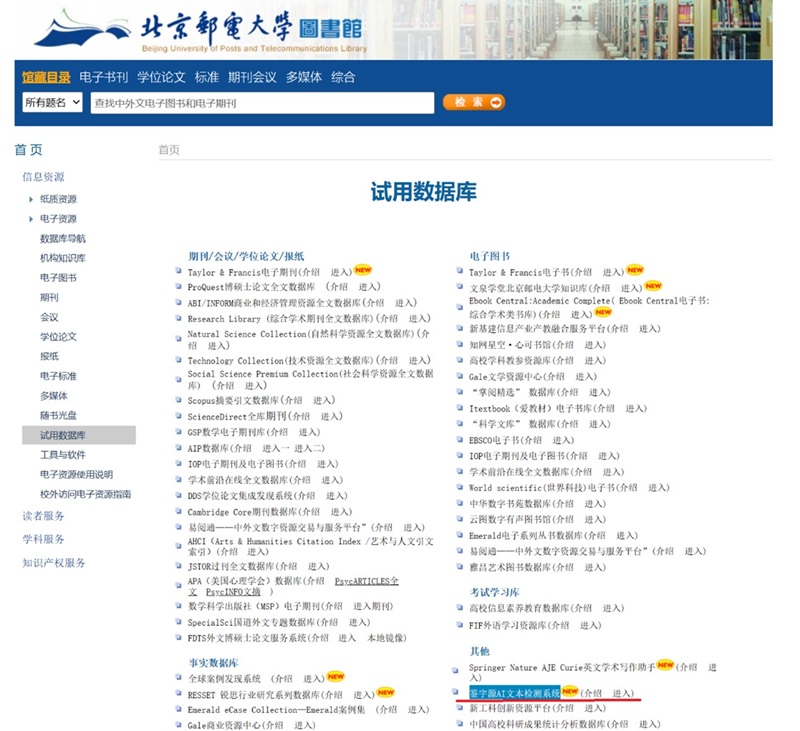
Task: Open the 知识产权服务 sidebar section
Action: coord(54,563)
